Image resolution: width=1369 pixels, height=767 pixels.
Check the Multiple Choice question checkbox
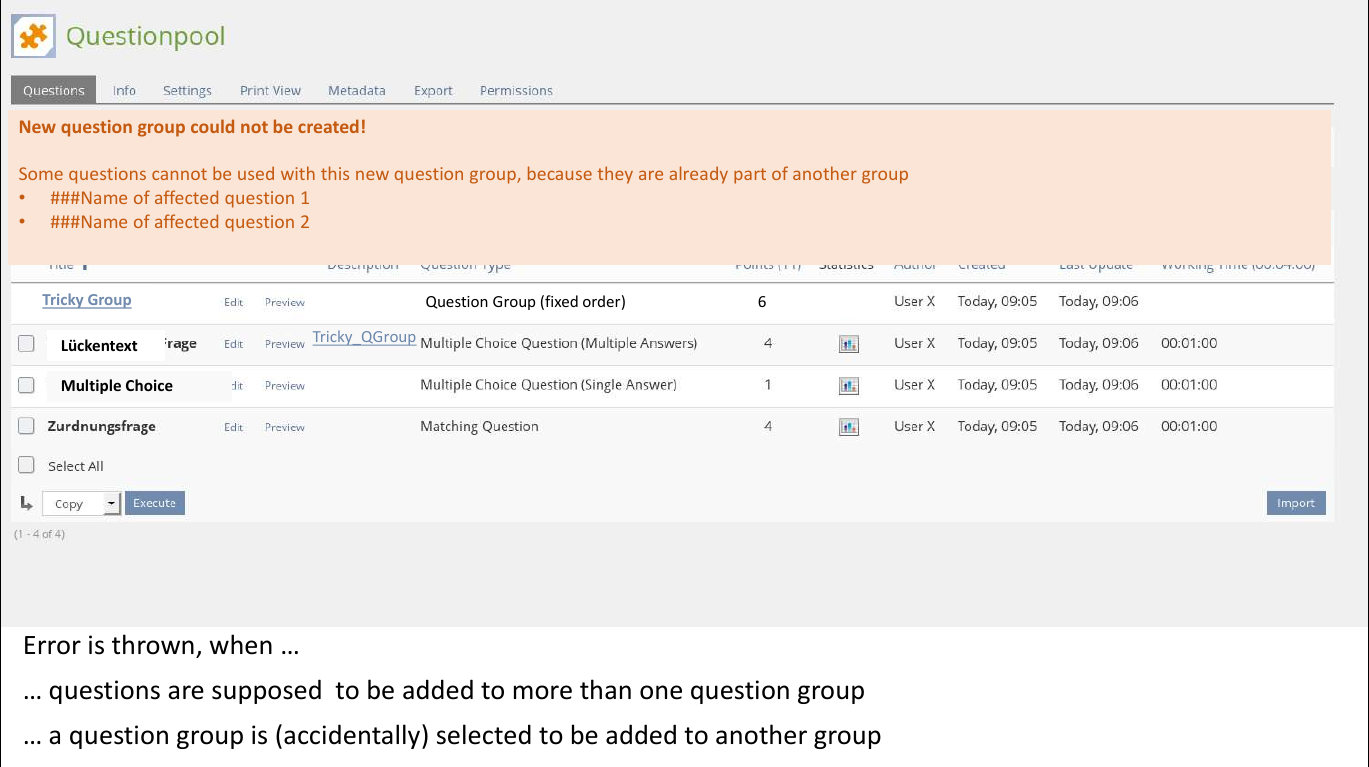(27, 385)
